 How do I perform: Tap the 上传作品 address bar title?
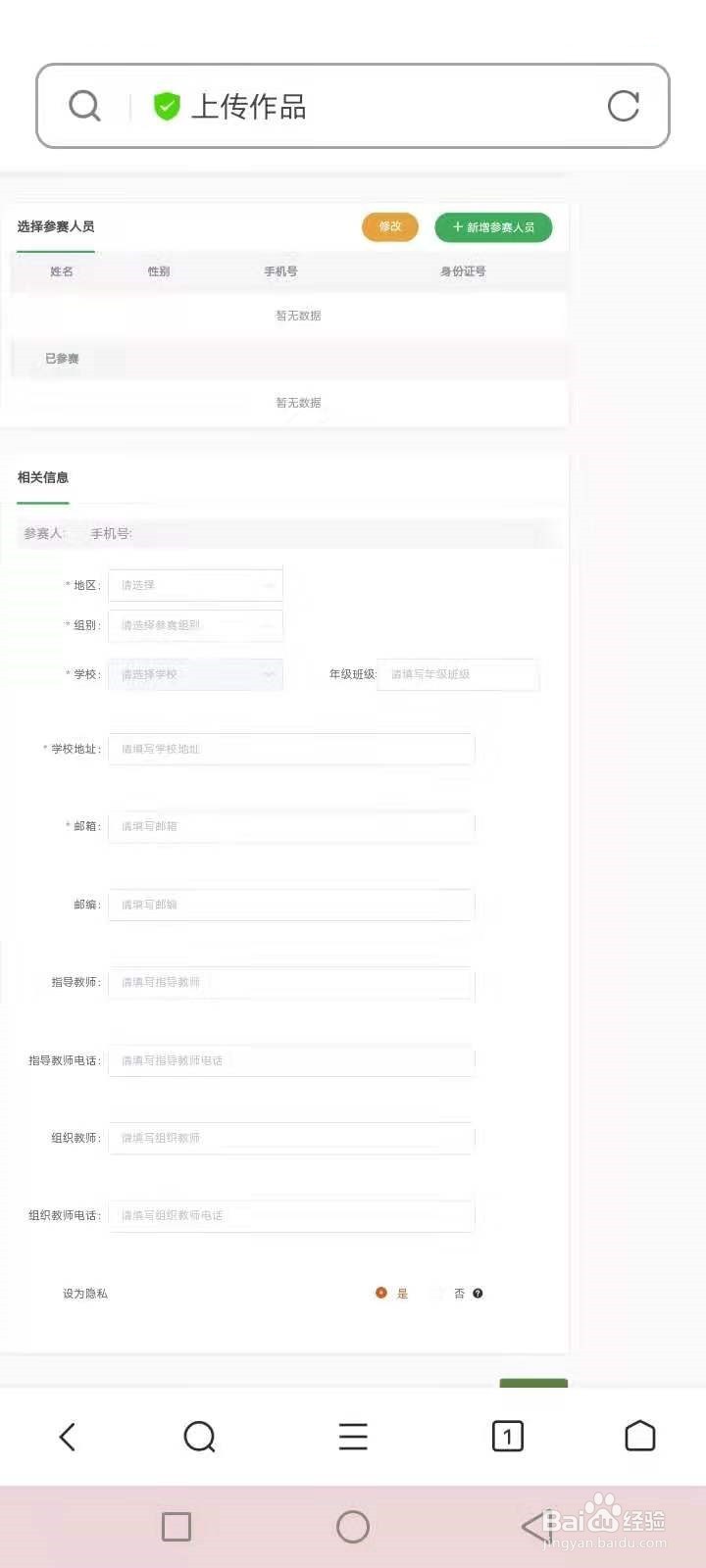(x=248, y=106)
